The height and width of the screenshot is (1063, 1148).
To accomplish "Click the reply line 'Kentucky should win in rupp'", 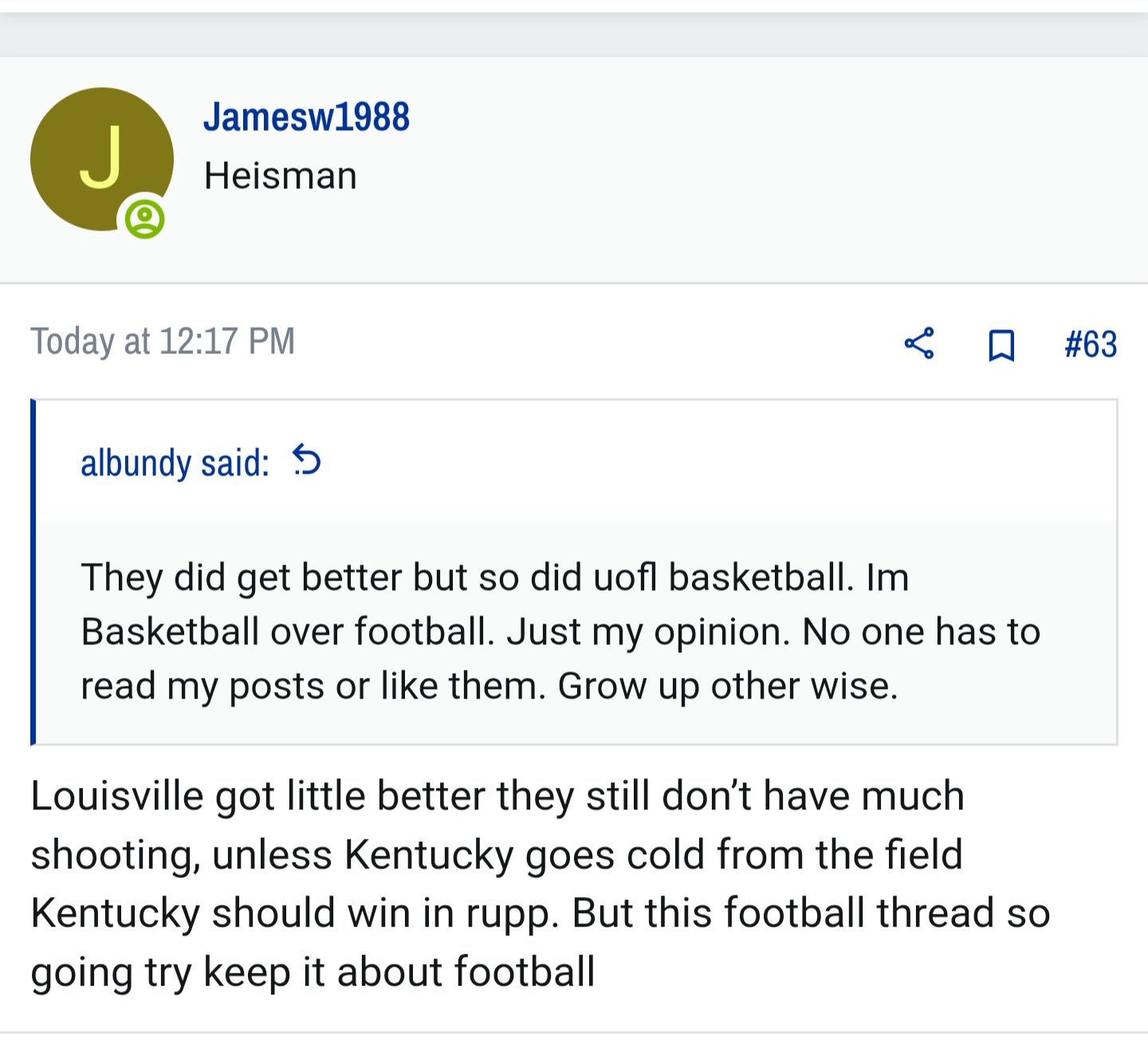I will coord(541,913).
